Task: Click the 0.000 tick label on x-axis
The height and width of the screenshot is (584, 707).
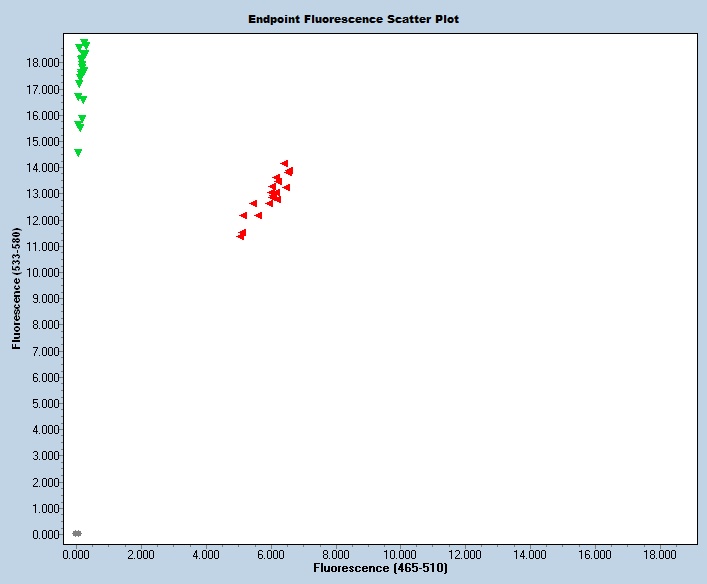Action: point(76,553)
